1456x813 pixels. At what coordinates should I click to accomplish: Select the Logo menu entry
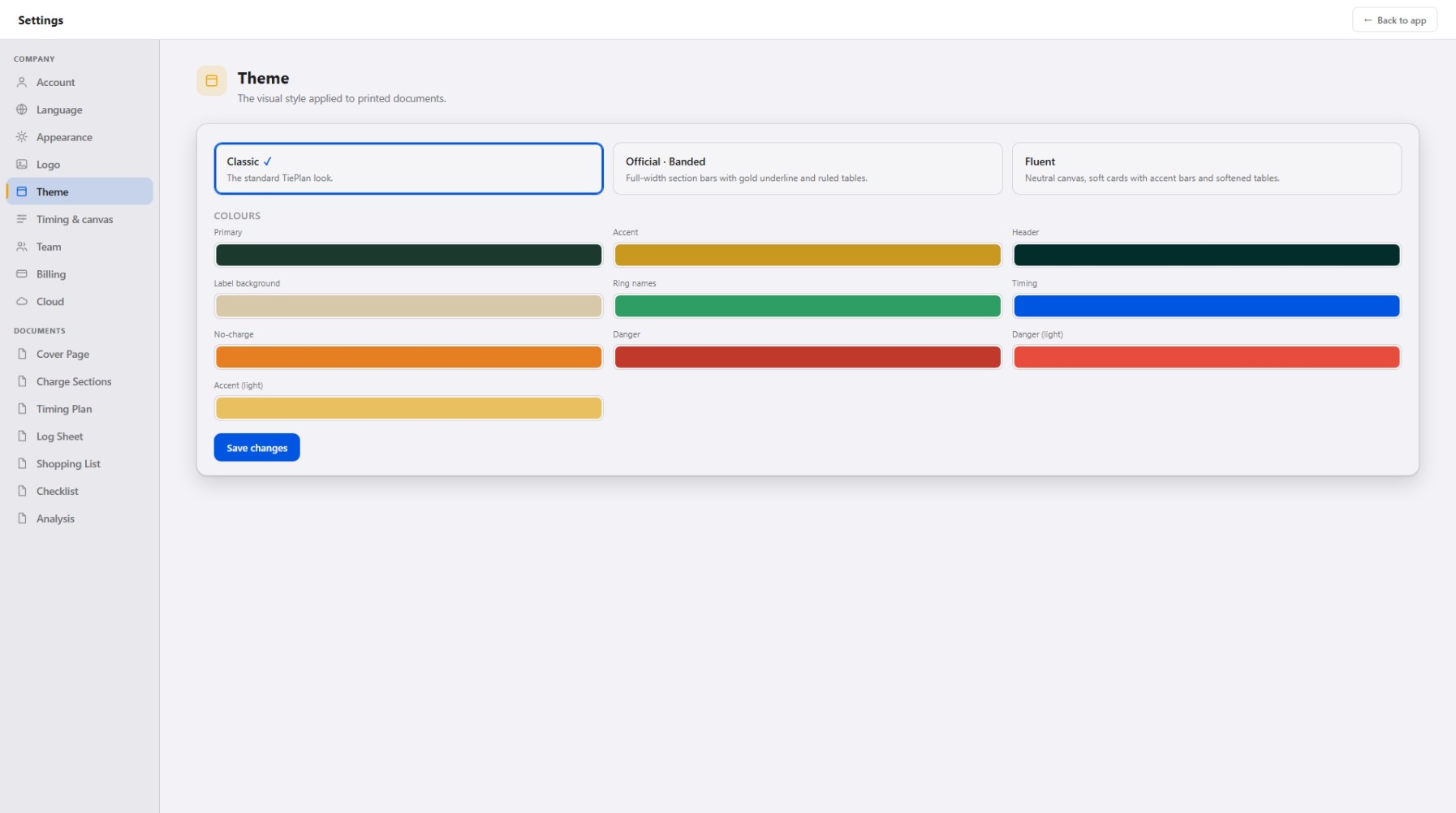[80, 164]
